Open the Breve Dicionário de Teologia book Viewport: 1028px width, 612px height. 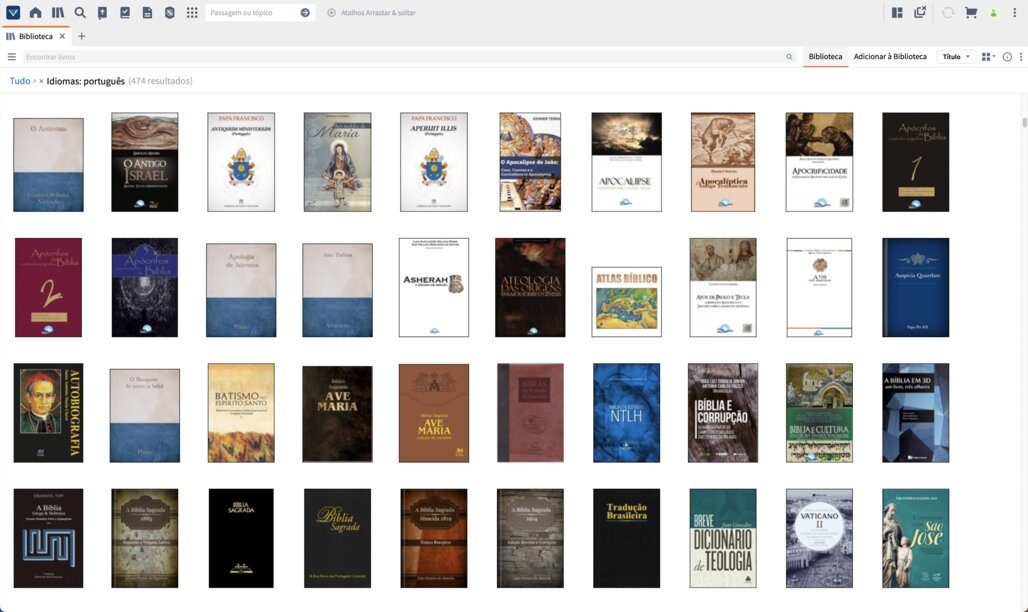point(722,538)
